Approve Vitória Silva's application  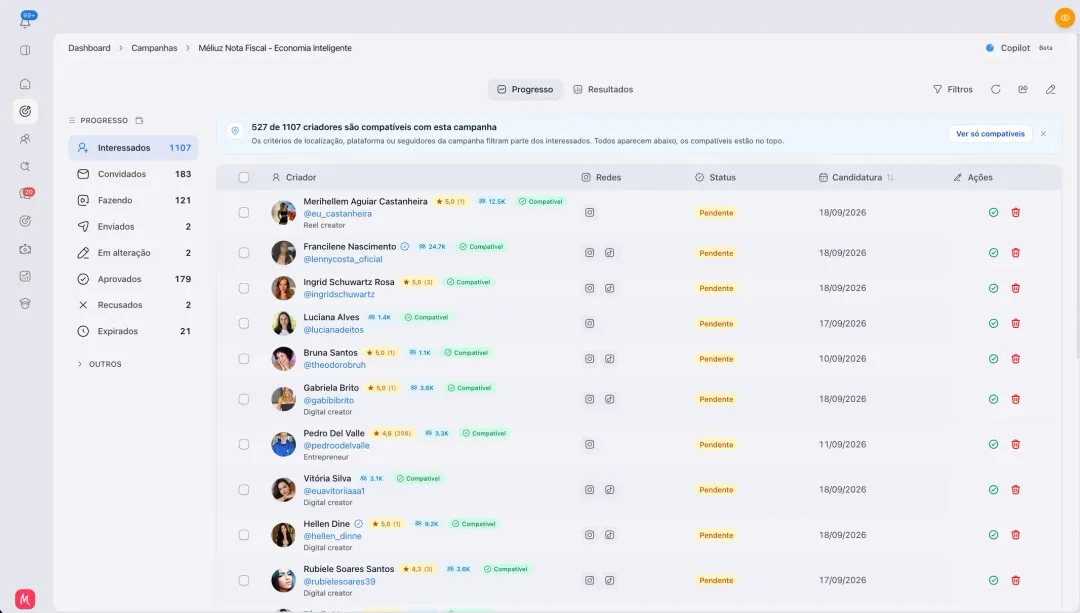993,490
